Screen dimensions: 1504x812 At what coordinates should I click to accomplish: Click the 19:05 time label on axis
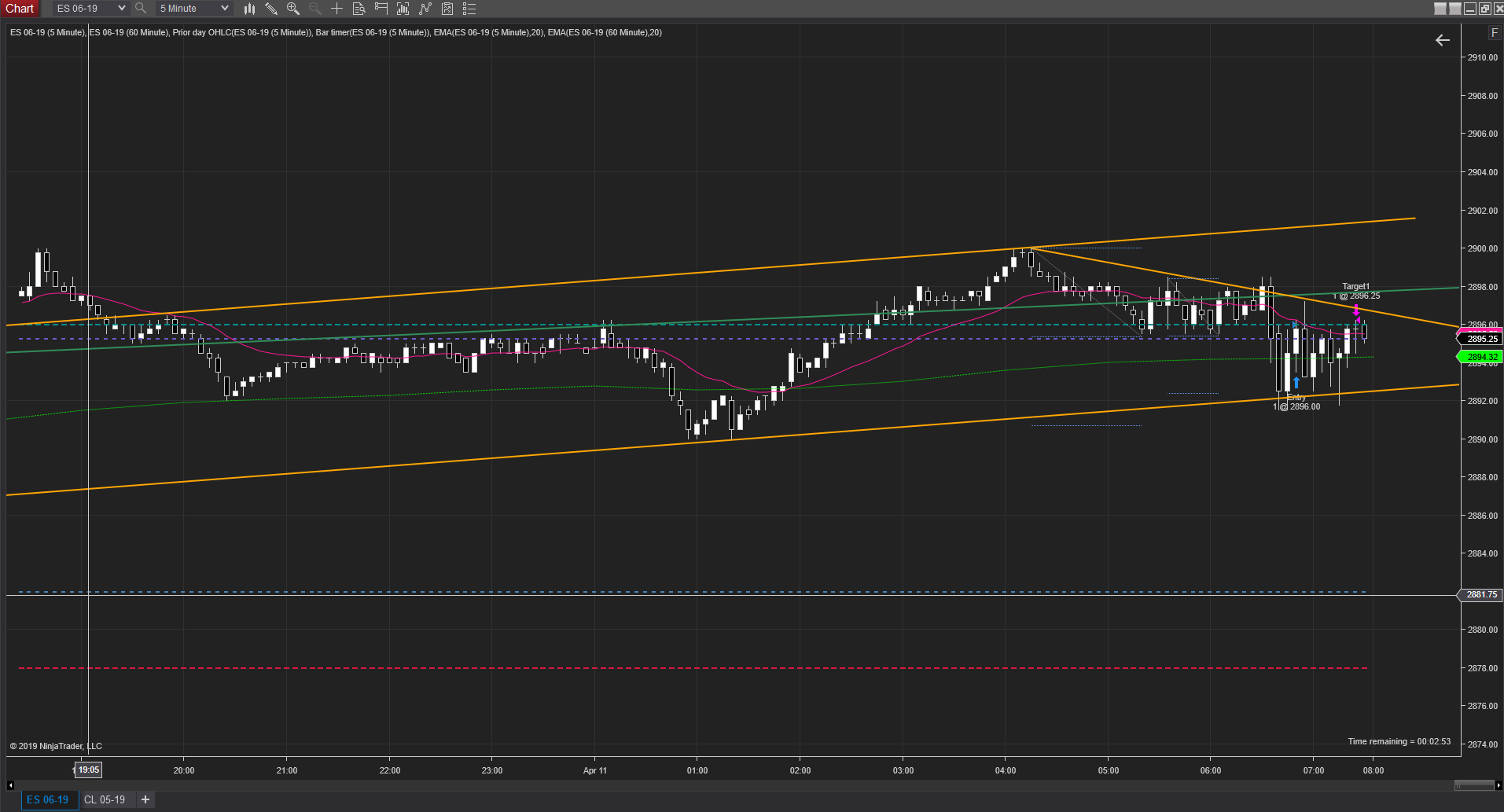(89, 770)
